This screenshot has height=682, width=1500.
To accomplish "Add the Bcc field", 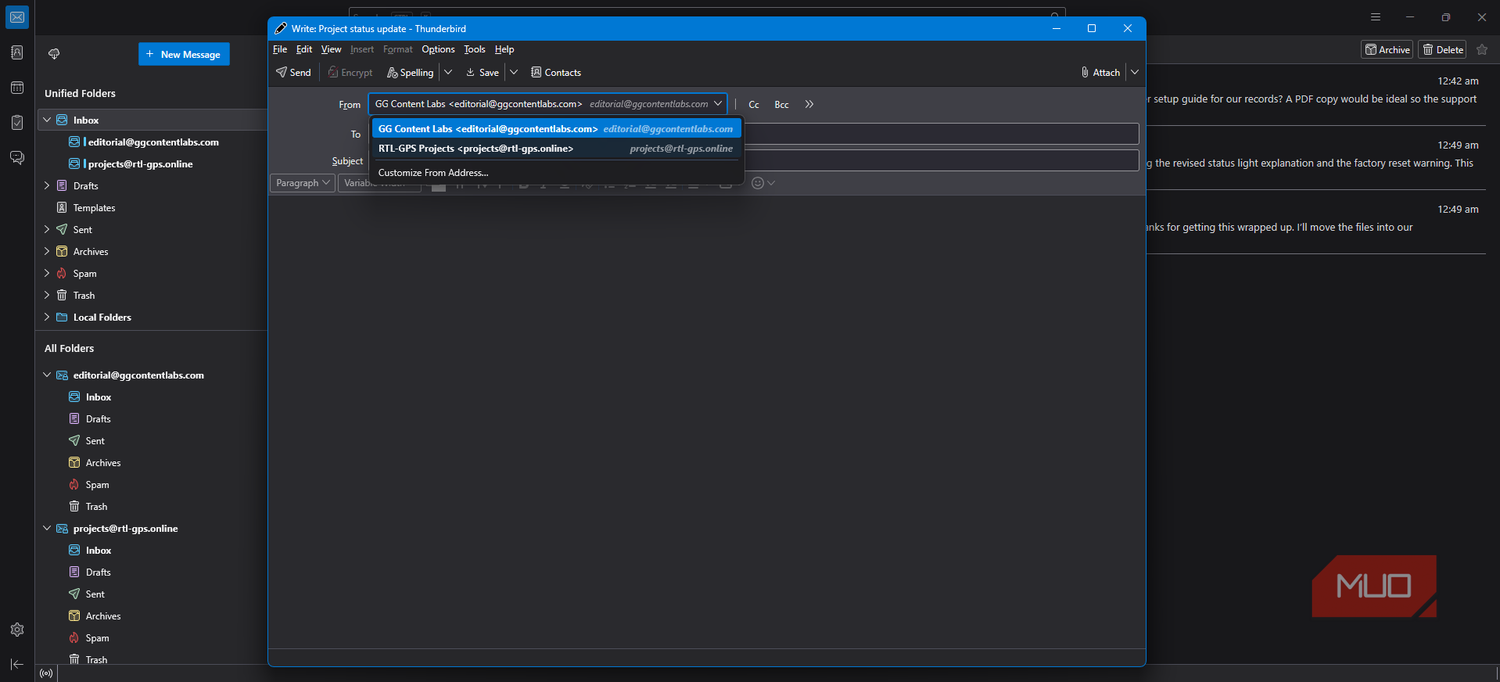I will point(782,104).
